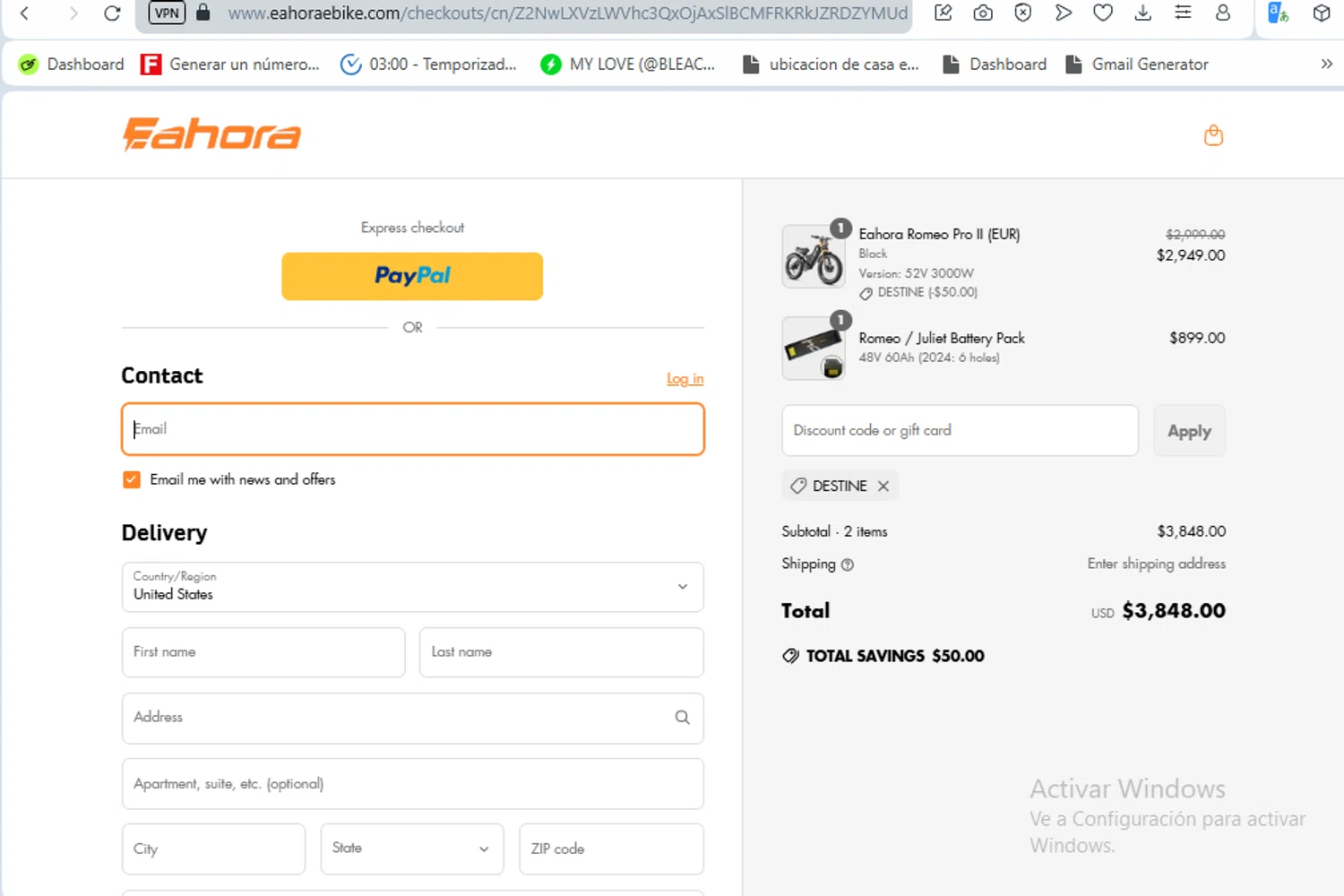Click the heart bookmark icon

pos(1103,13)
